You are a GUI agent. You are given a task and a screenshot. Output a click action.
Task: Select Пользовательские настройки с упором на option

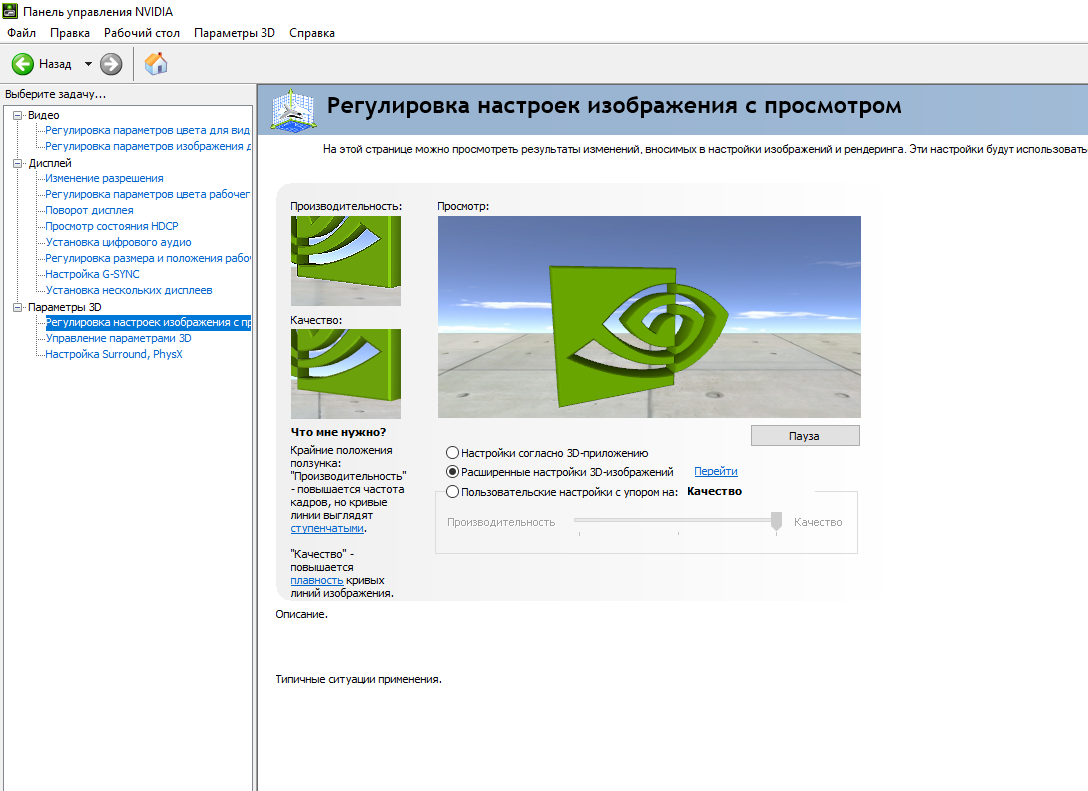click(453, 492)
